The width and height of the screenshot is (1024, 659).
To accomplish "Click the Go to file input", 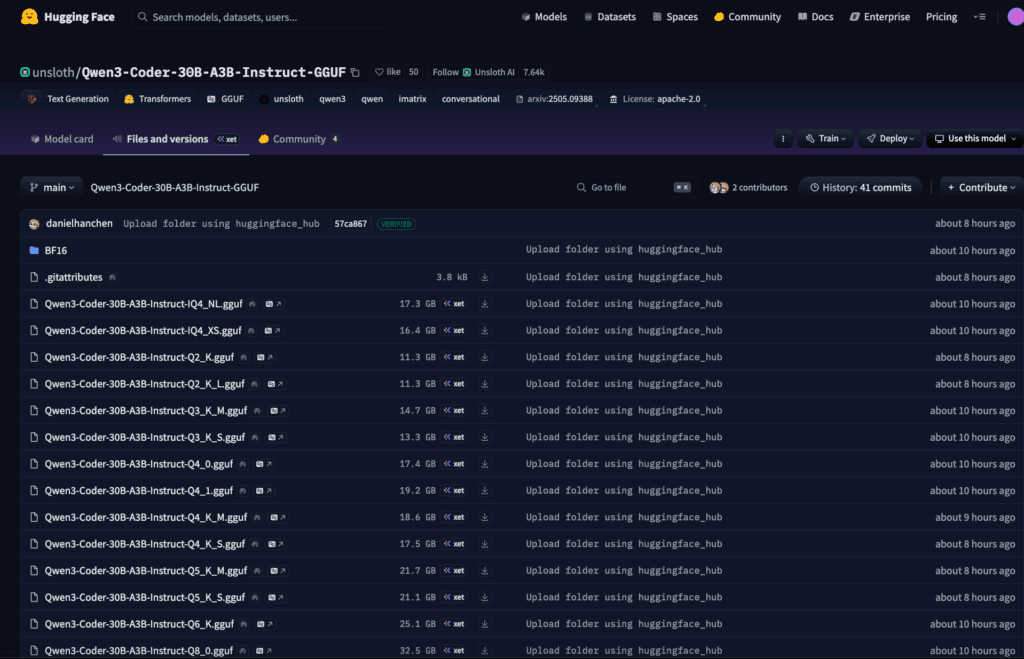I will 632,188.
